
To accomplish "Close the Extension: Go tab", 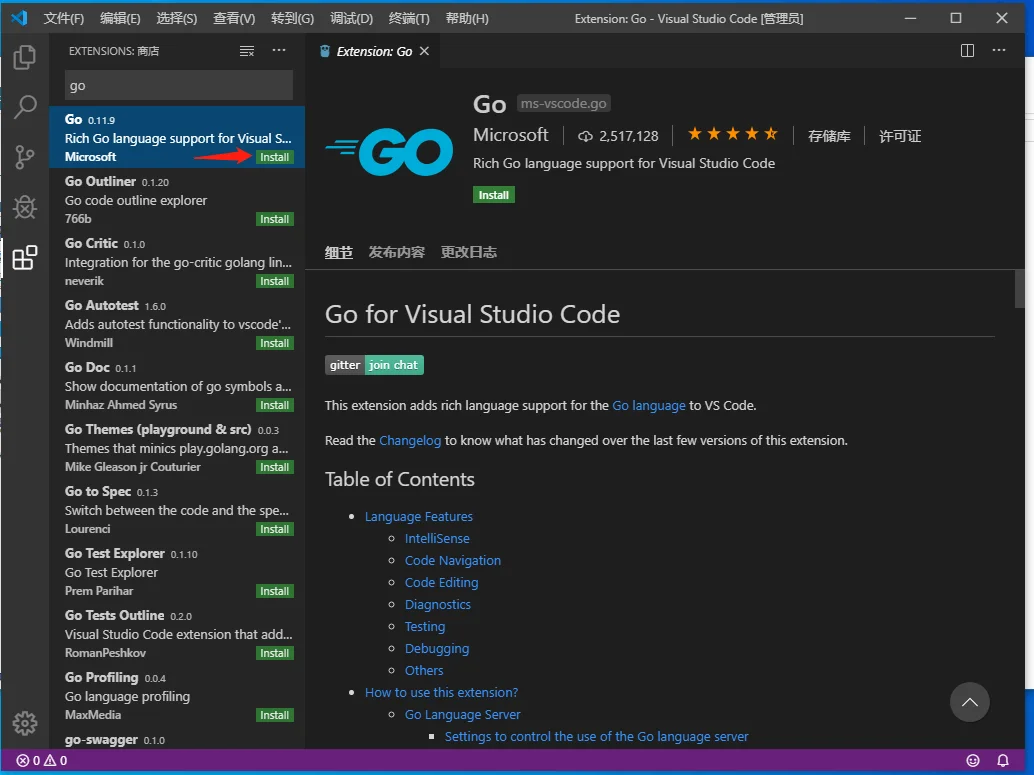I will coord(424,51).
